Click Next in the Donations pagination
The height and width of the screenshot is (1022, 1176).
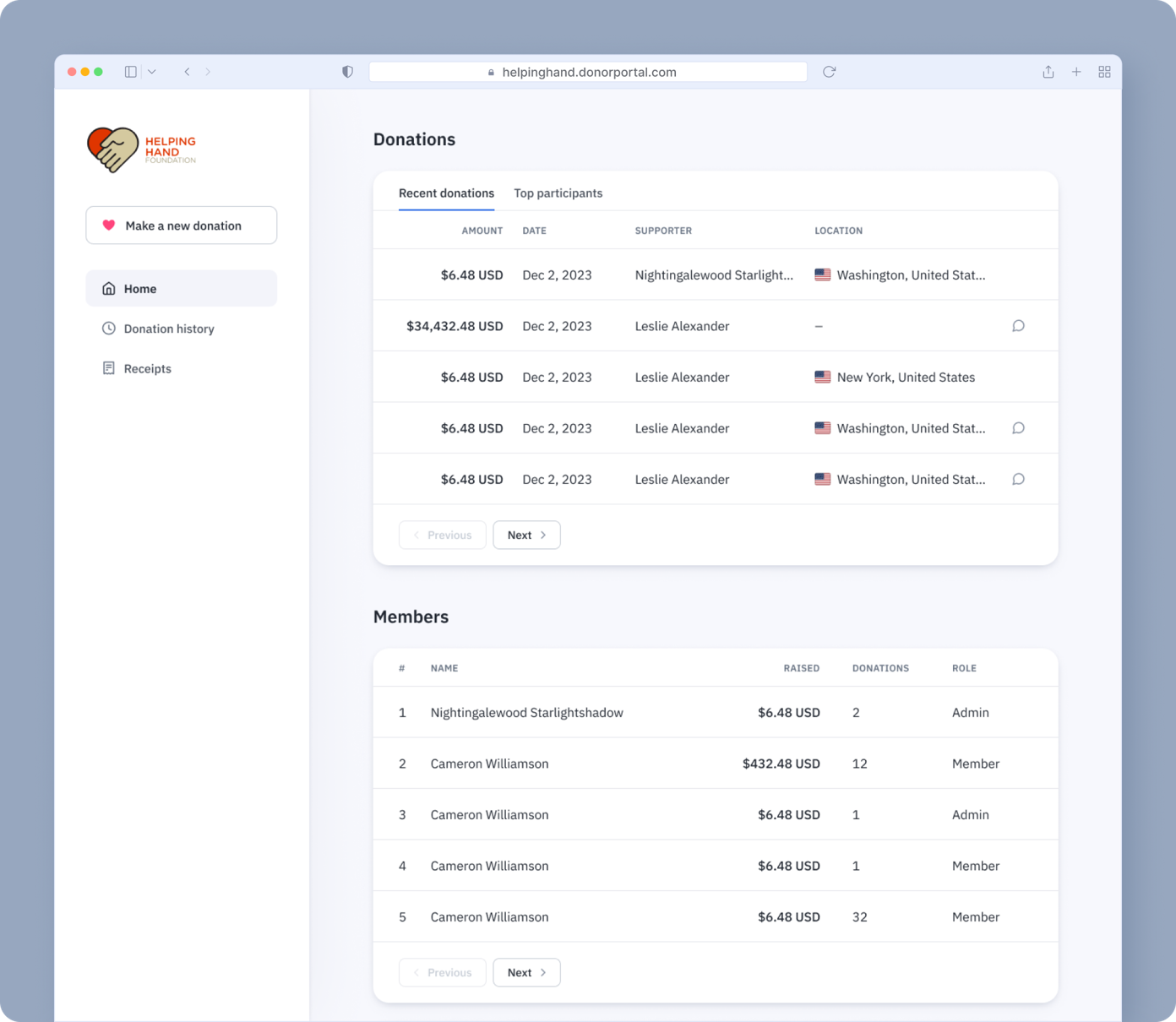526,535
